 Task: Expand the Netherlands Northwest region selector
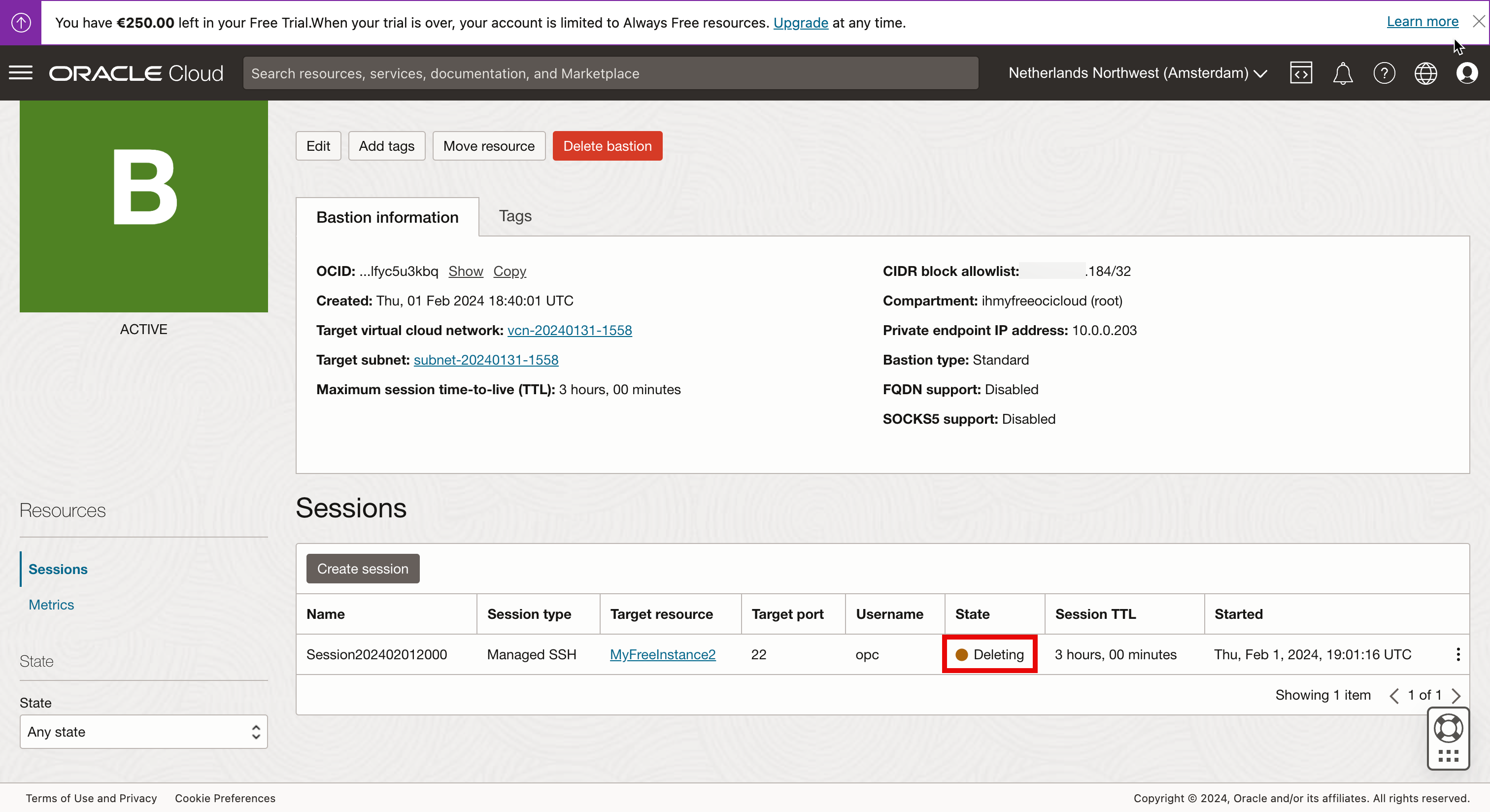1137,73
